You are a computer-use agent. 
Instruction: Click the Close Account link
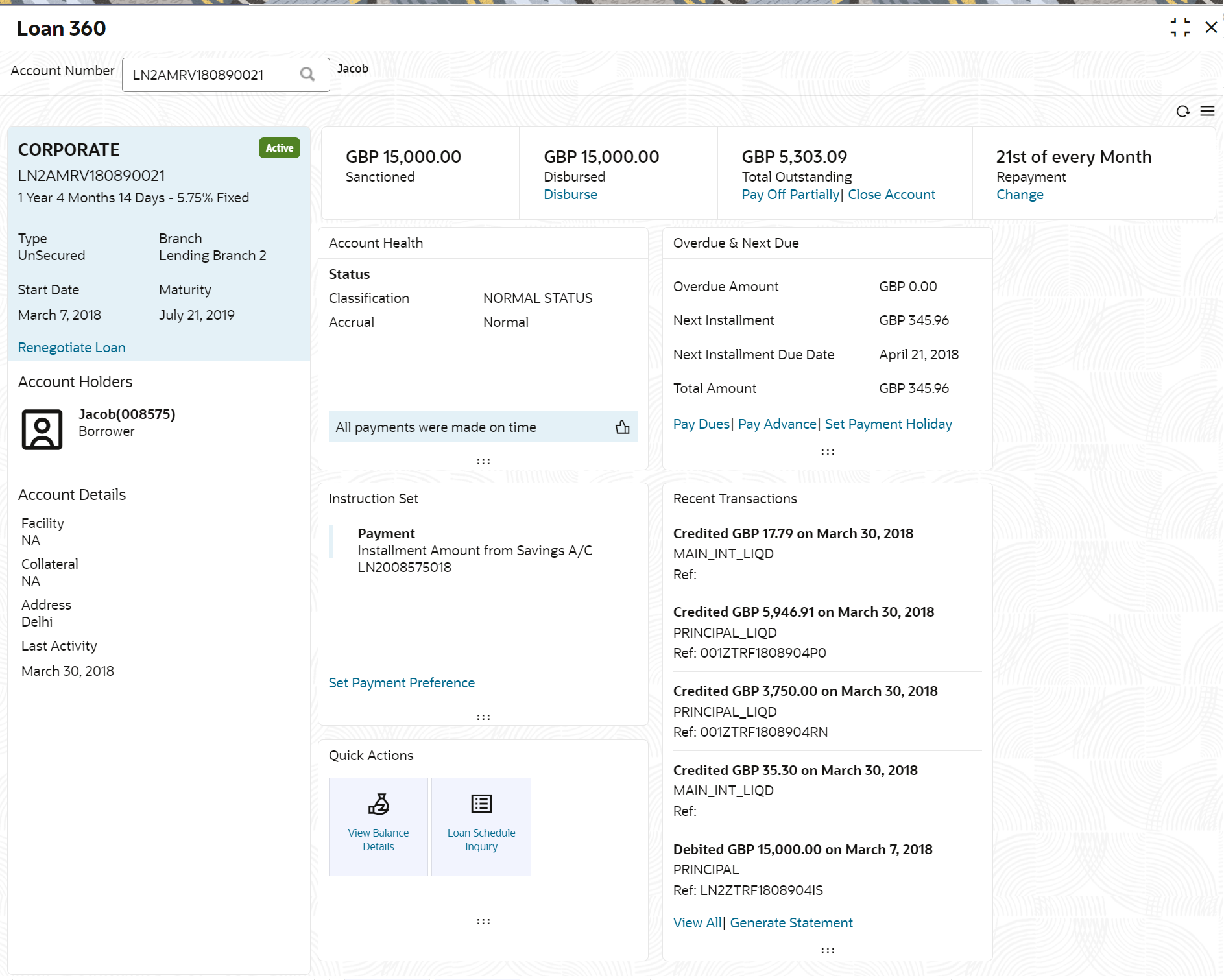pyautogui.click(x=891, y=195)
